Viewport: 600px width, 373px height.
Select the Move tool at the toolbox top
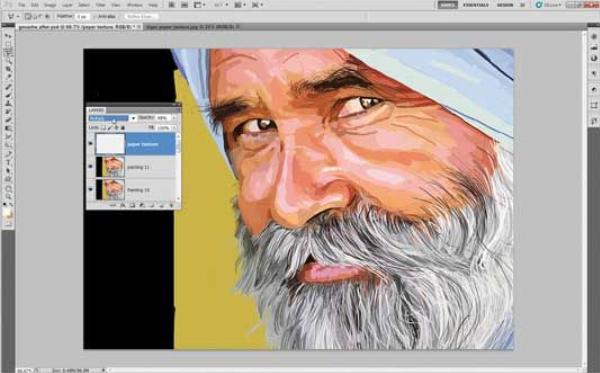[x=8, y=36]
